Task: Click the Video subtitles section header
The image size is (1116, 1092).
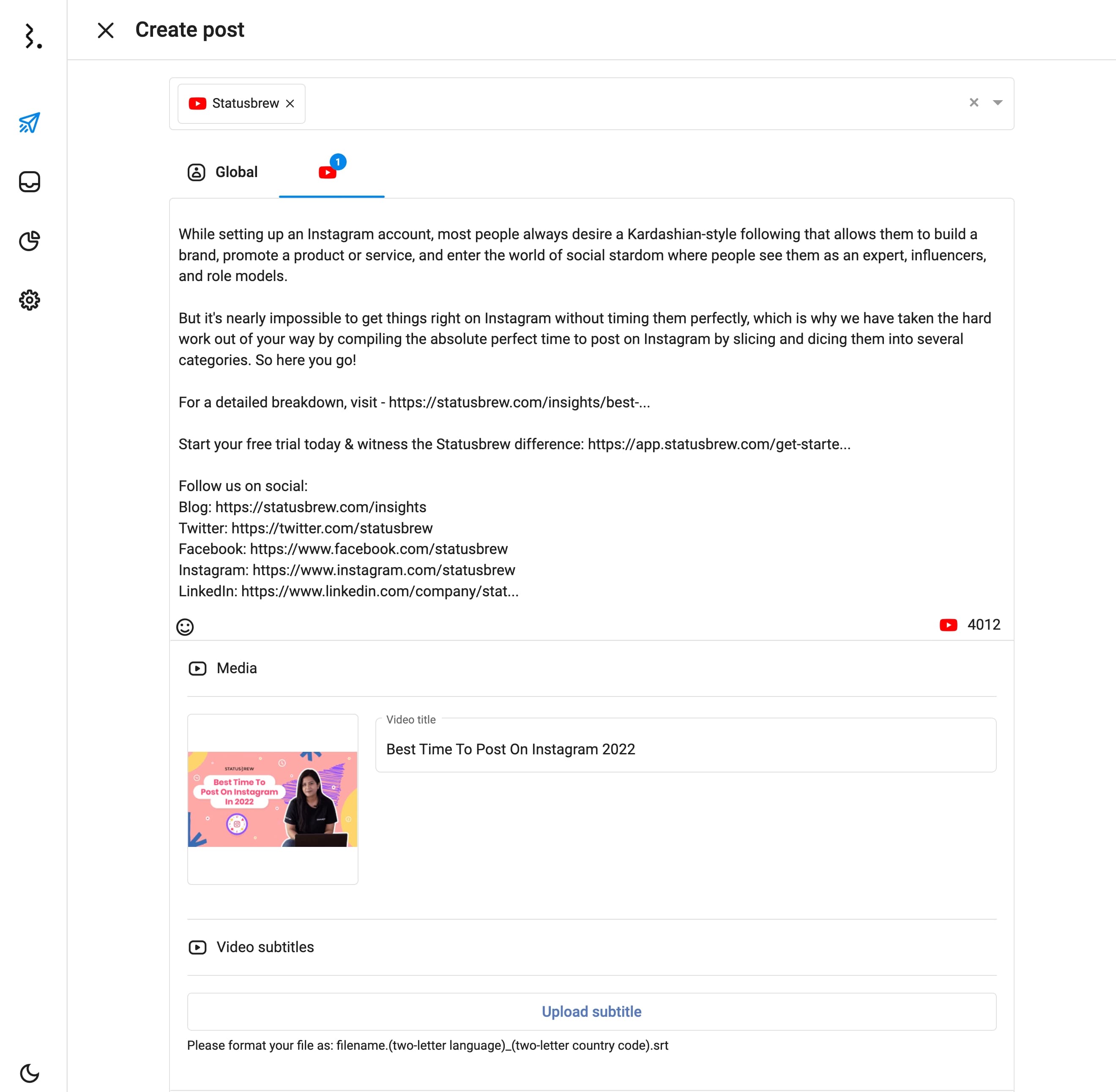Action: click(x=252, y=947)
